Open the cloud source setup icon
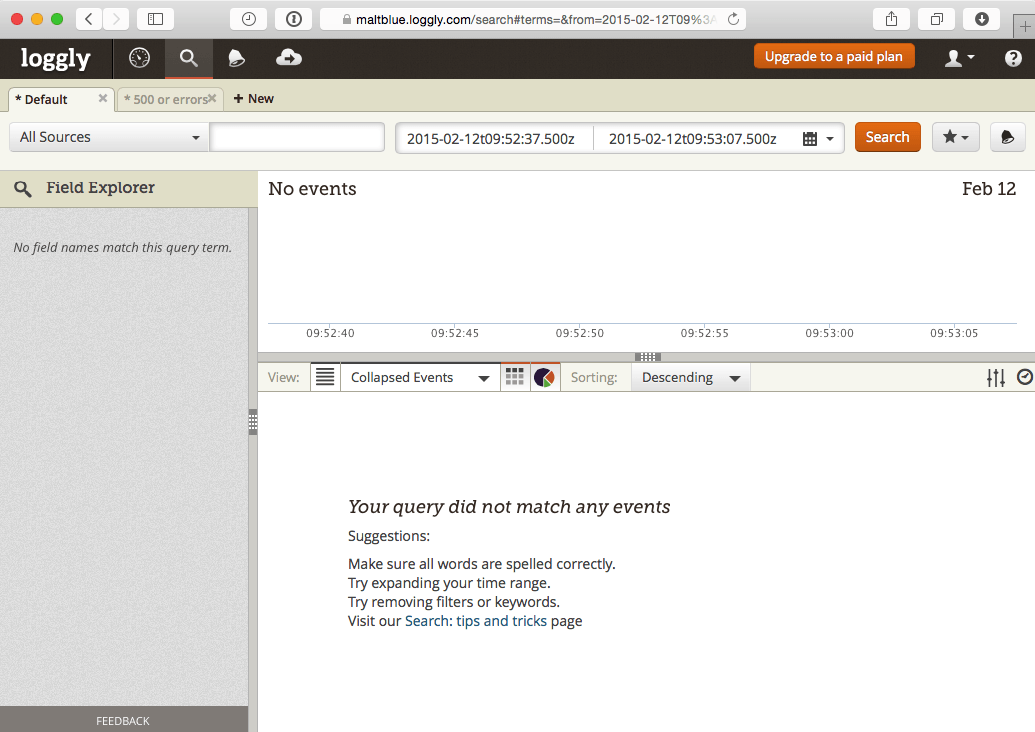This screenshot has width=1035, height=732. (x=288, y=58)
